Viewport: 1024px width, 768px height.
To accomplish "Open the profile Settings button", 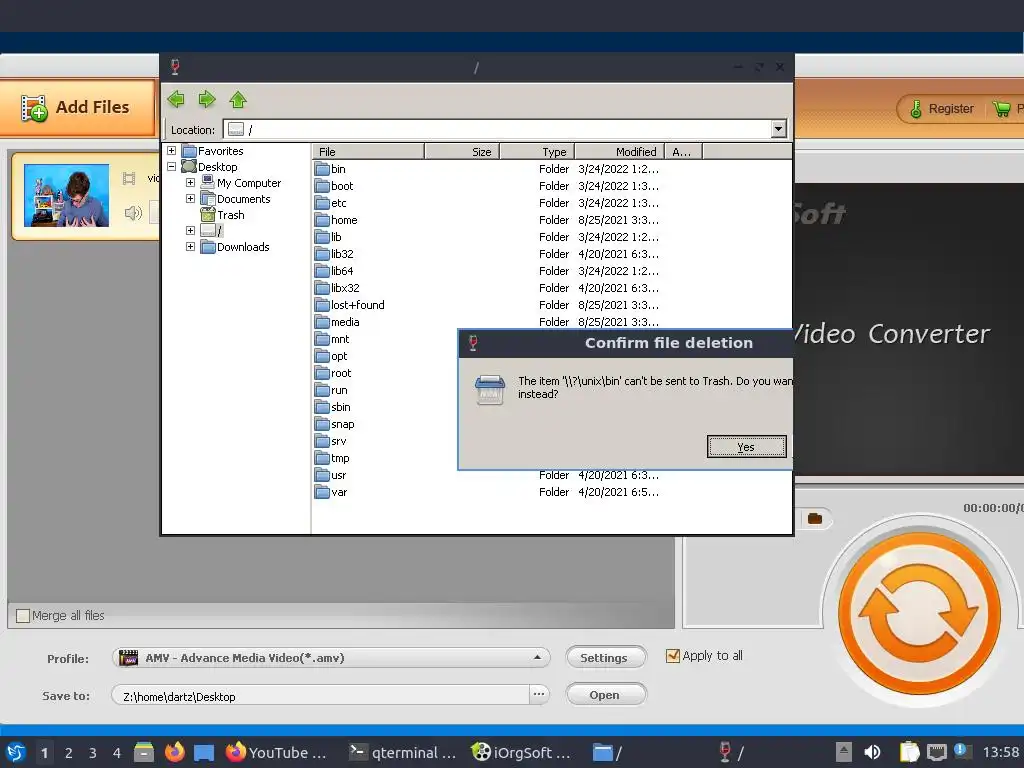I will (605, 658).
